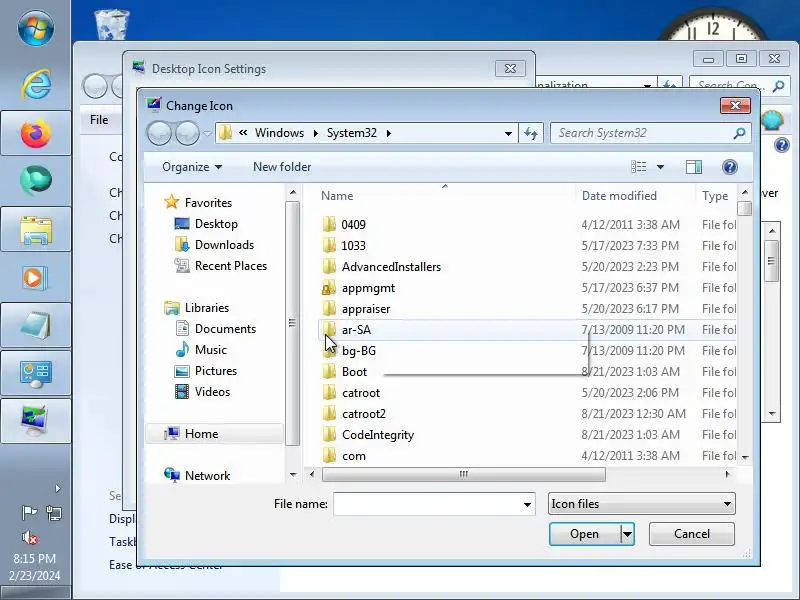Launch Internet Explorer from the taskbar
This screenshot has height=600, width=800.
[x=36, y=84]
